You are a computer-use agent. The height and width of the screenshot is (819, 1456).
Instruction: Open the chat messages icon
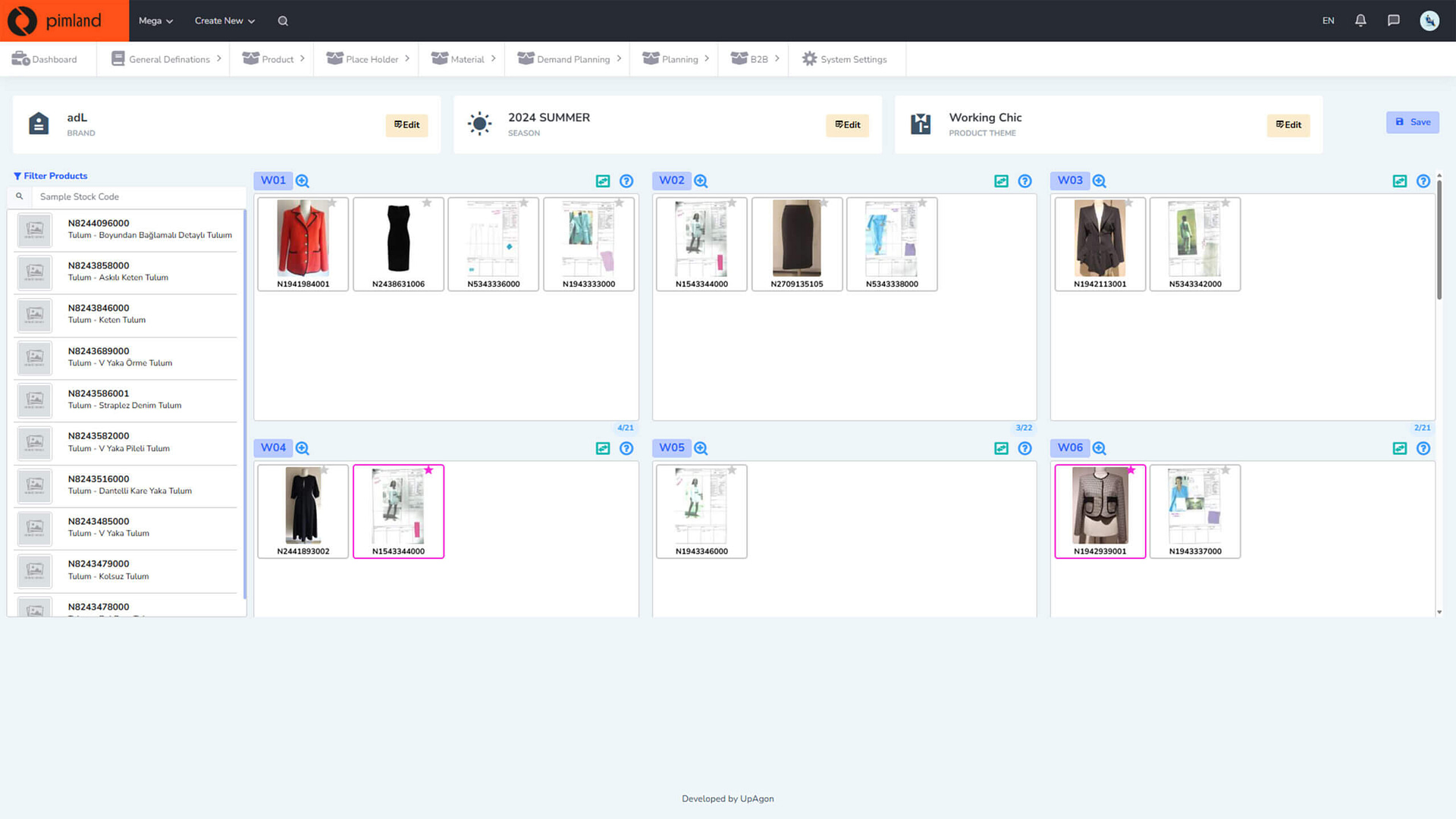coord(1394,20)
